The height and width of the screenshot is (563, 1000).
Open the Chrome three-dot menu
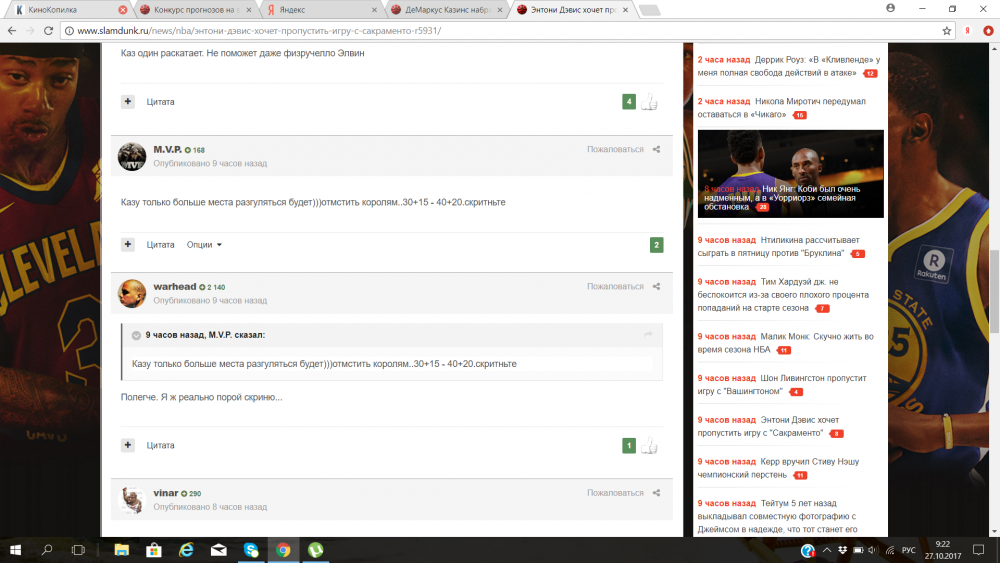(x=987, y=31)
